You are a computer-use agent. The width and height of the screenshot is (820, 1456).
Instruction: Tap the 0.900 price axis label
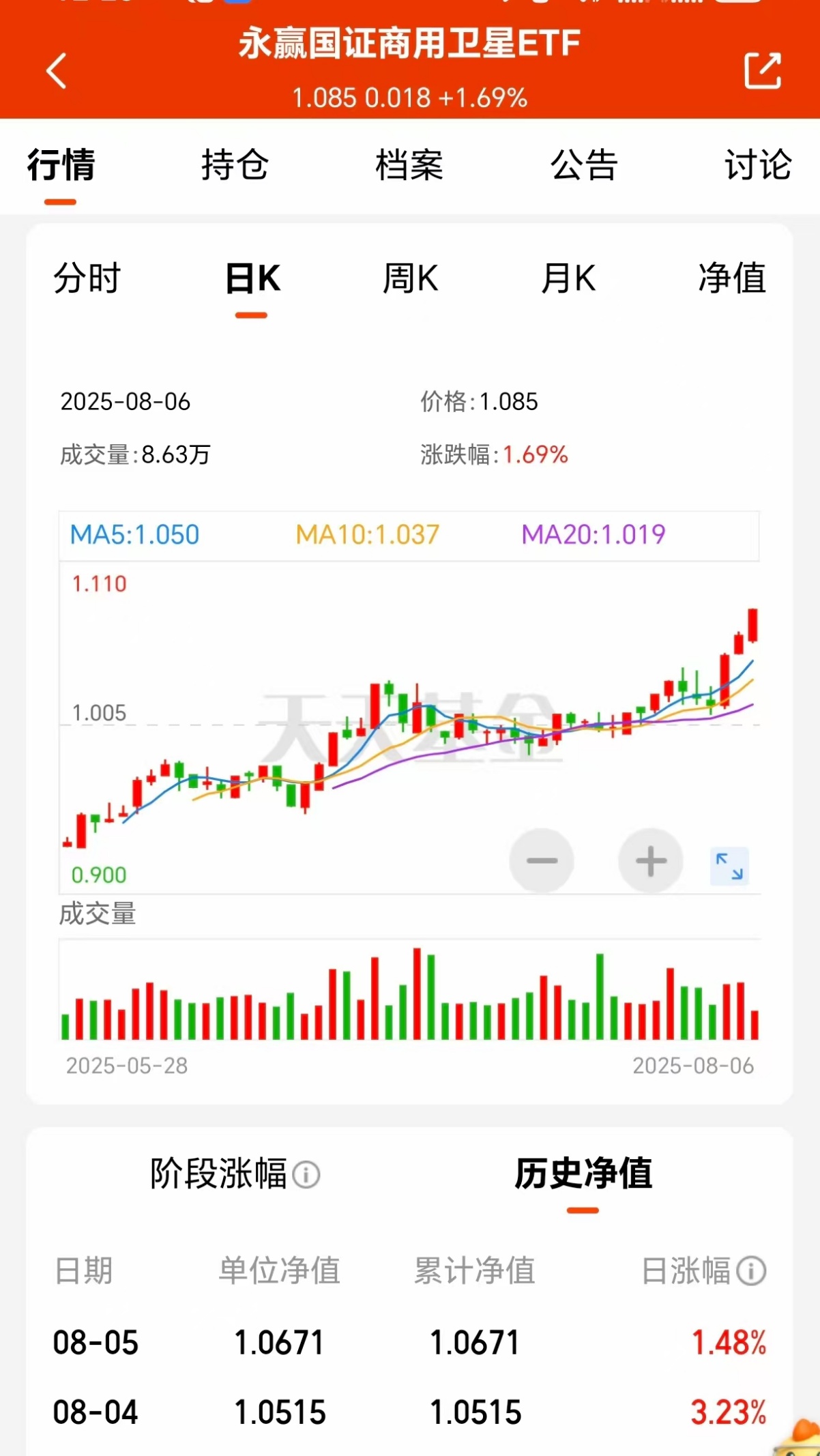tap(99, 875)
